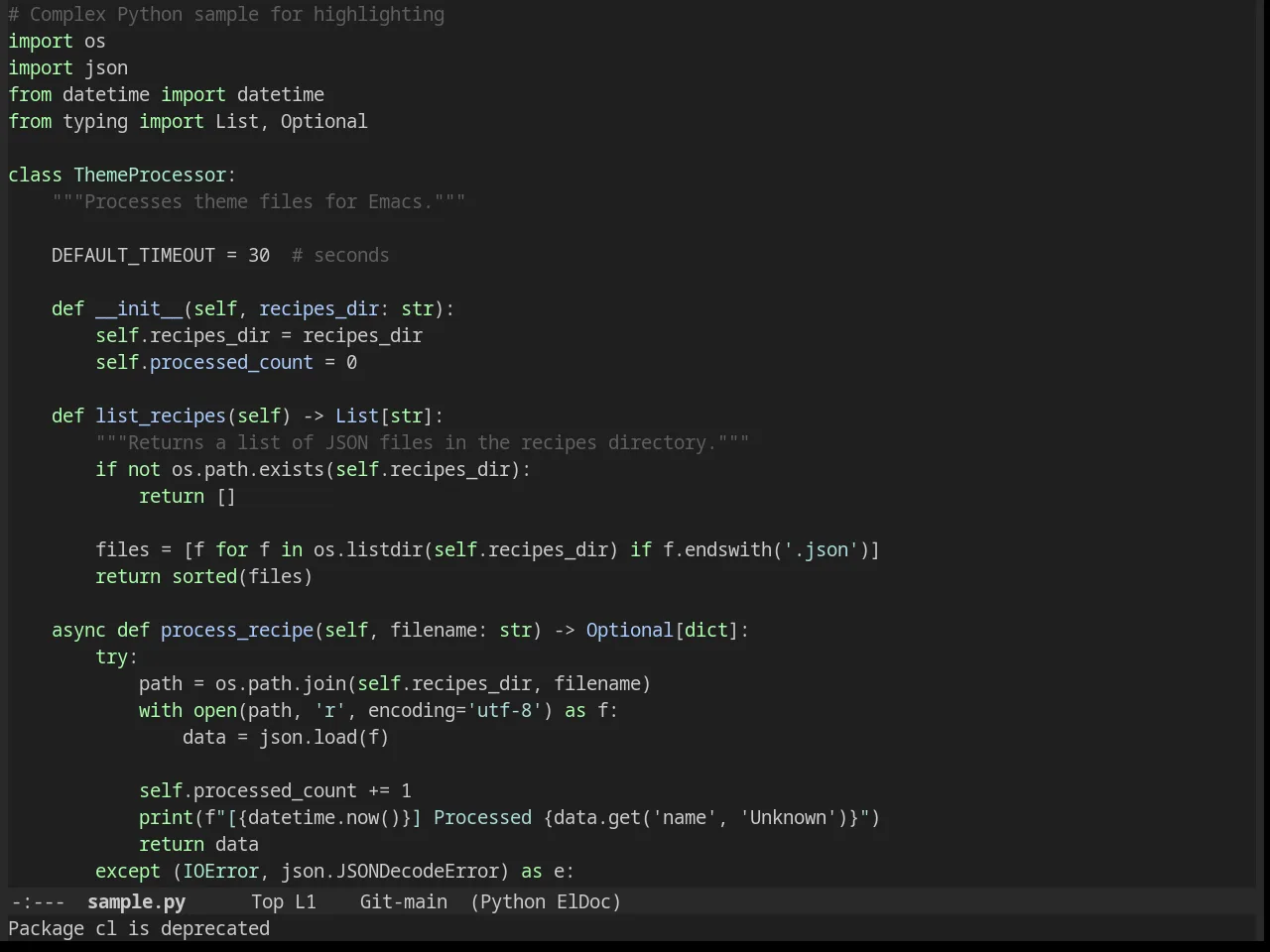Click the ThemeProcessor class name
The image size is (1270, 952).
[x=150, y=176]
